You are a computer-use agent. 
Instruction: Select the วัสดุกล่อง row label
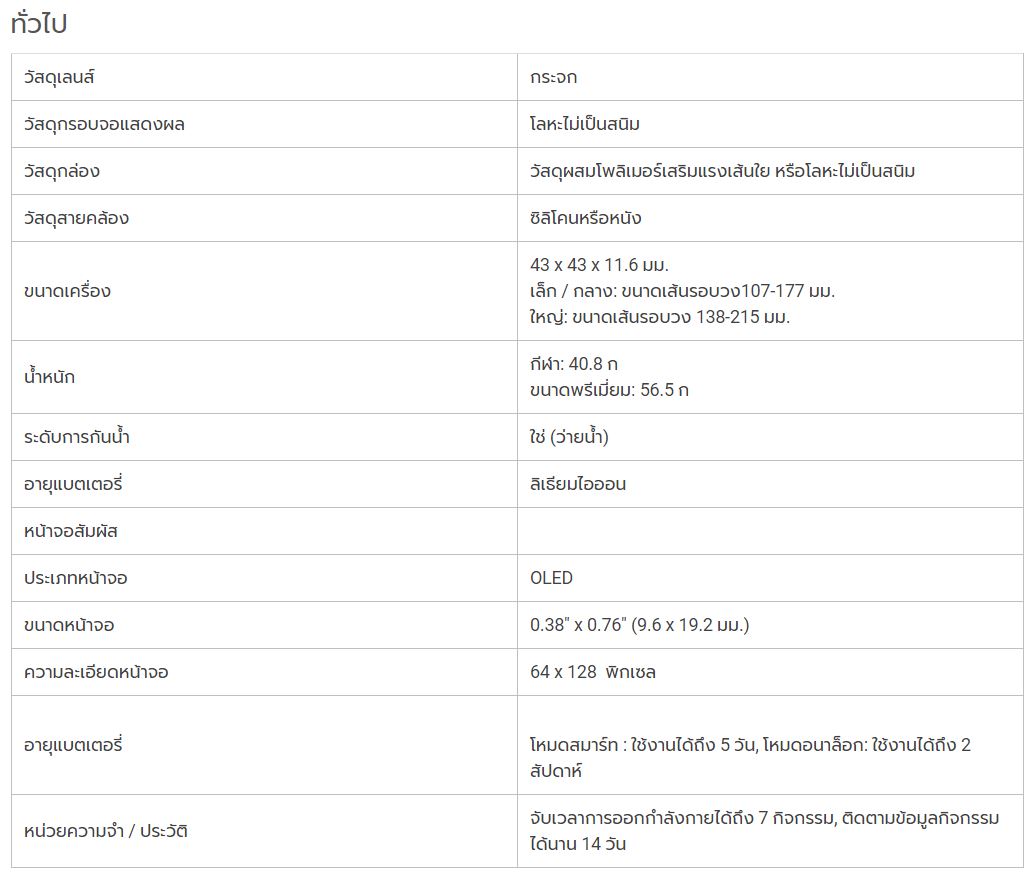tap(62, 171)
